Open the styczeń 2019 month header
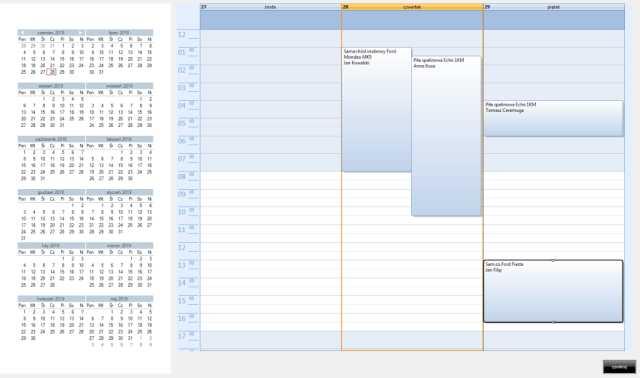The width and height of the screenshot is (640, 378). (119, 192)
